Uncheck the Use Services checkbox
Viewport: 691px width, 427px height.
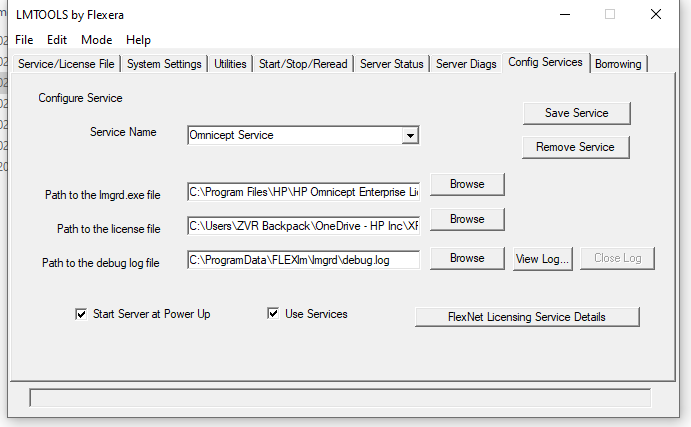coord(273,314)
